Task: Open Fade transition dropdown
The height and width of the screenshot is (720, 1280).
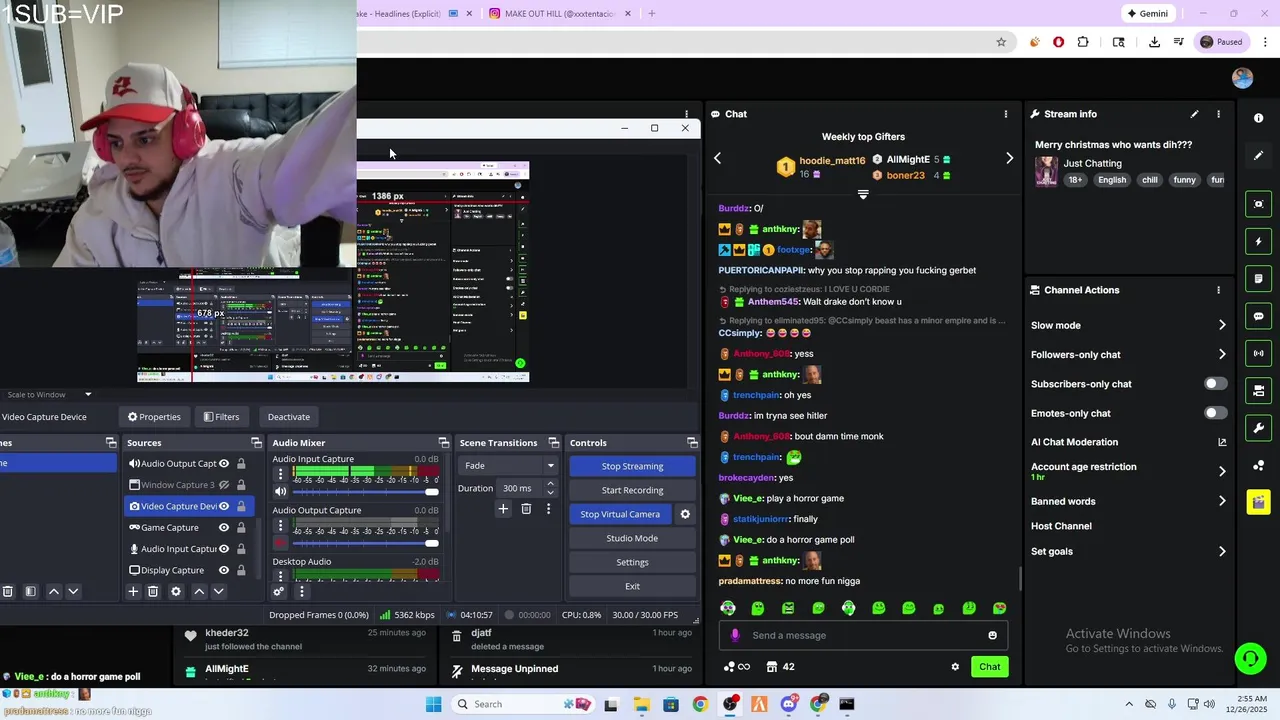Action: 509,466
